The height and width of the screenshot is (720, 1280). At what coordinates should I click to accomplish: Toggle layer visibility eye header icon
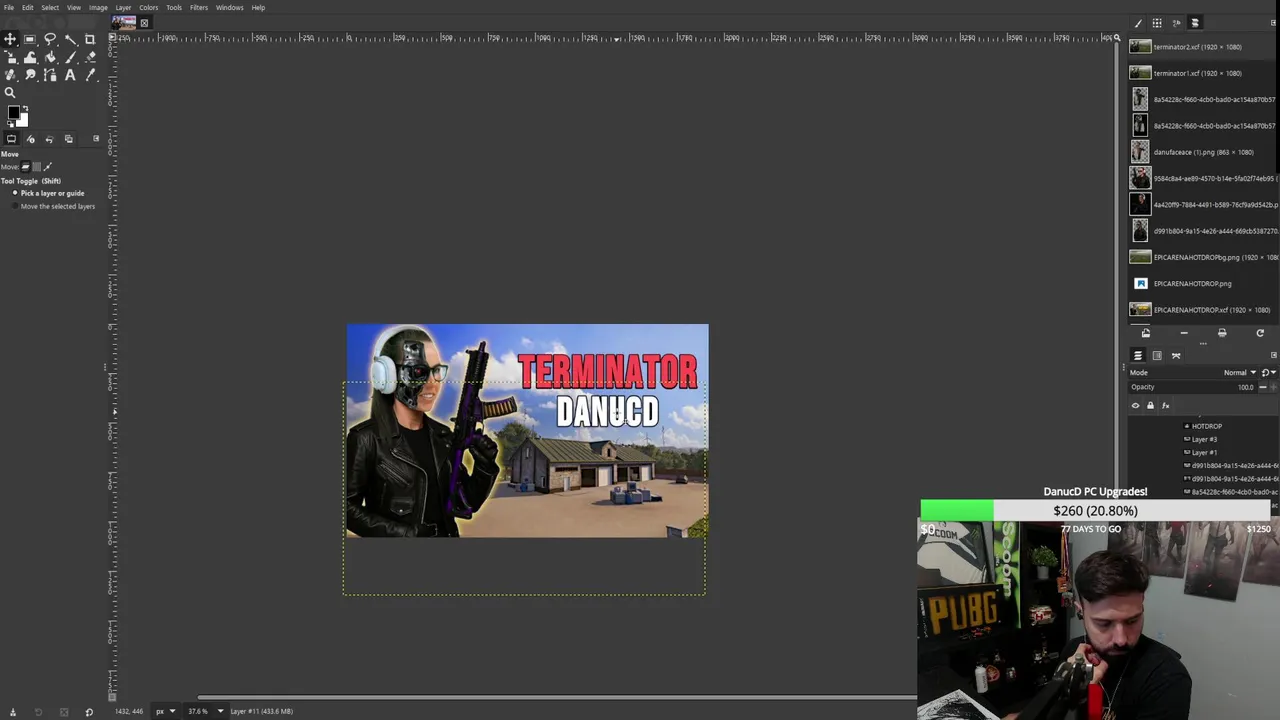[x=1135, y=406]
